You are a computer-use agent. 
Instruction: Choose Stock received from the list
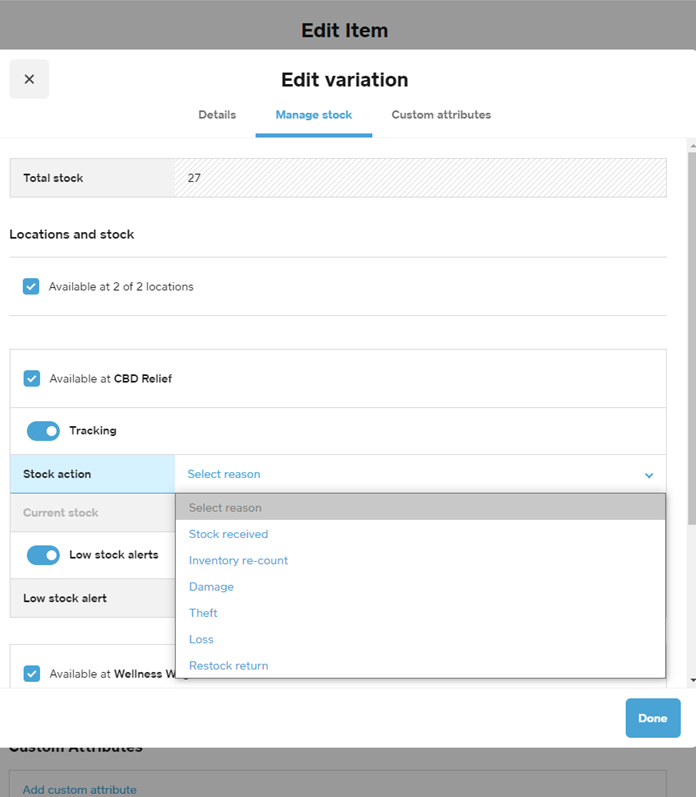coord(228,534)
